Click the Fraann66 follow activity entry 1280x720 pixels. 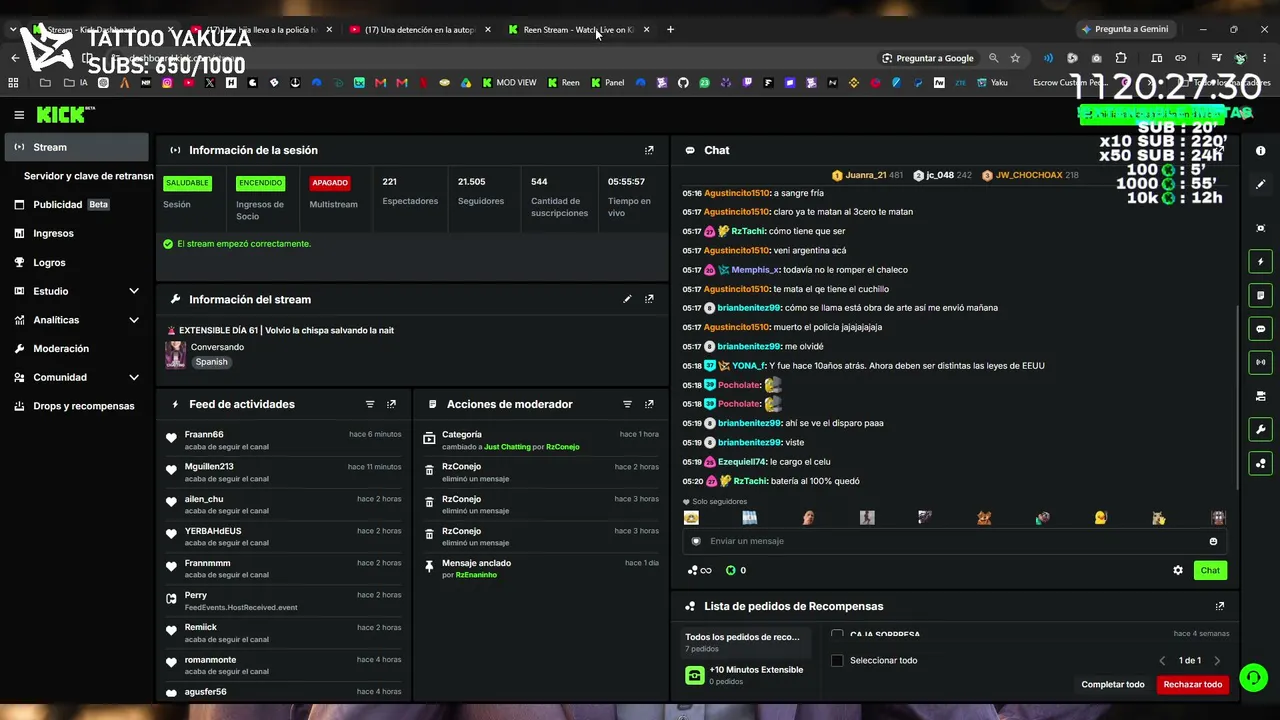(283, 440)
